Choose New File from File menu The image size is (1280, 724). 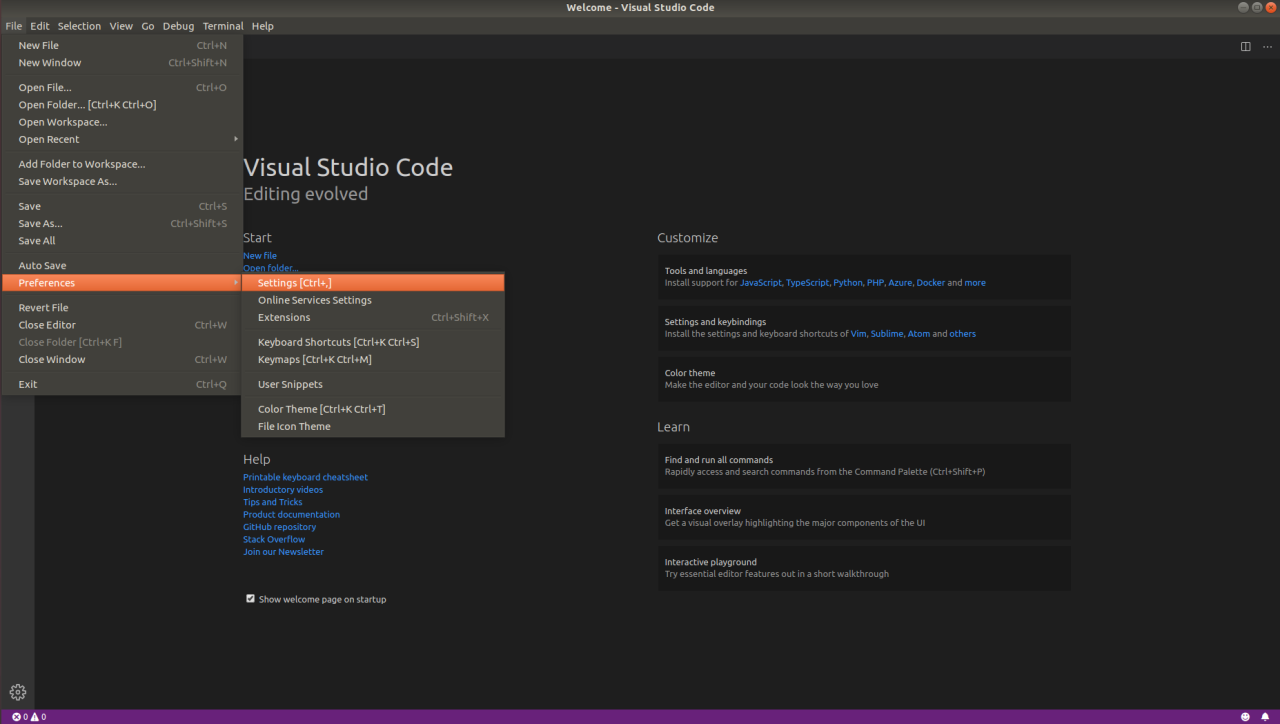coord(122,45)
